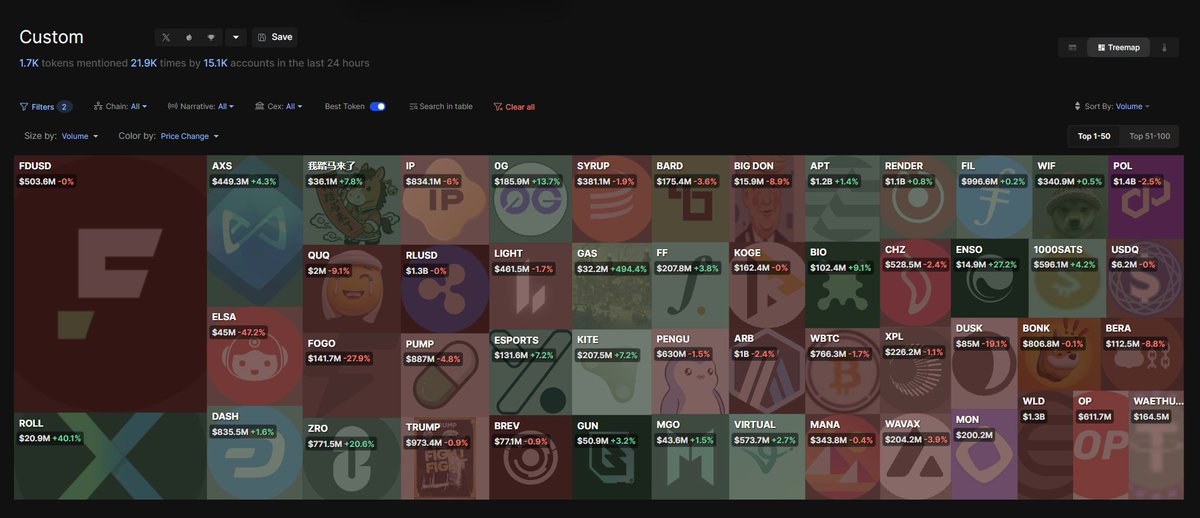Click the TRUMP token tile

[445, 458]
